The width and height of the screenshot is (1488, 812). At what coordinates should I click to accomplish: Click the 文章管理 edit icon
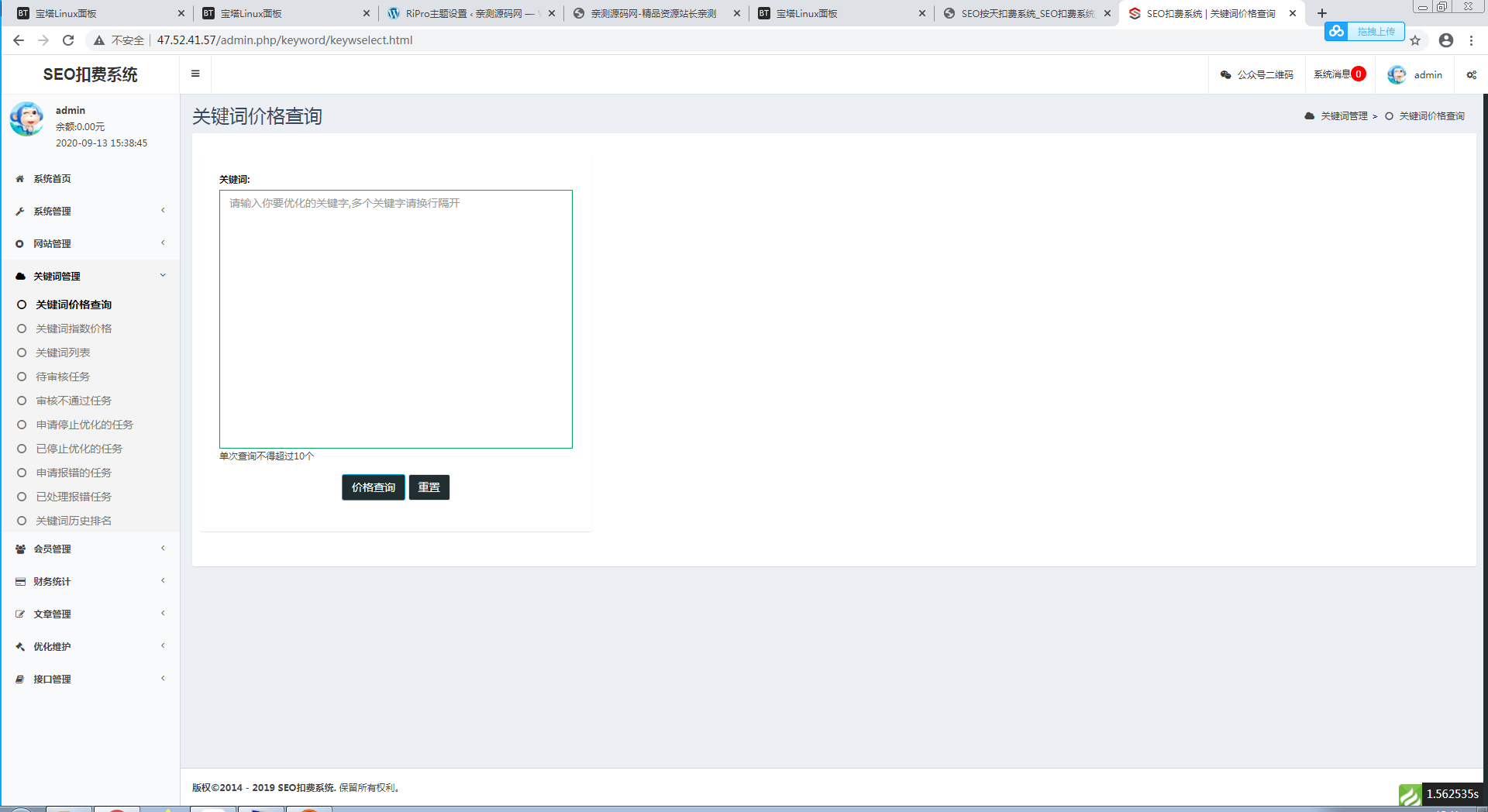20,614
